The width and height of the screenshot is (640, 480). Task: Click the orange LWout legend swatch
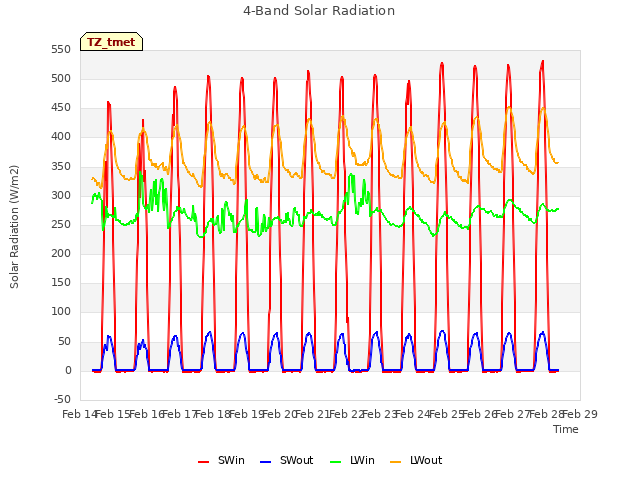[396, 462]
